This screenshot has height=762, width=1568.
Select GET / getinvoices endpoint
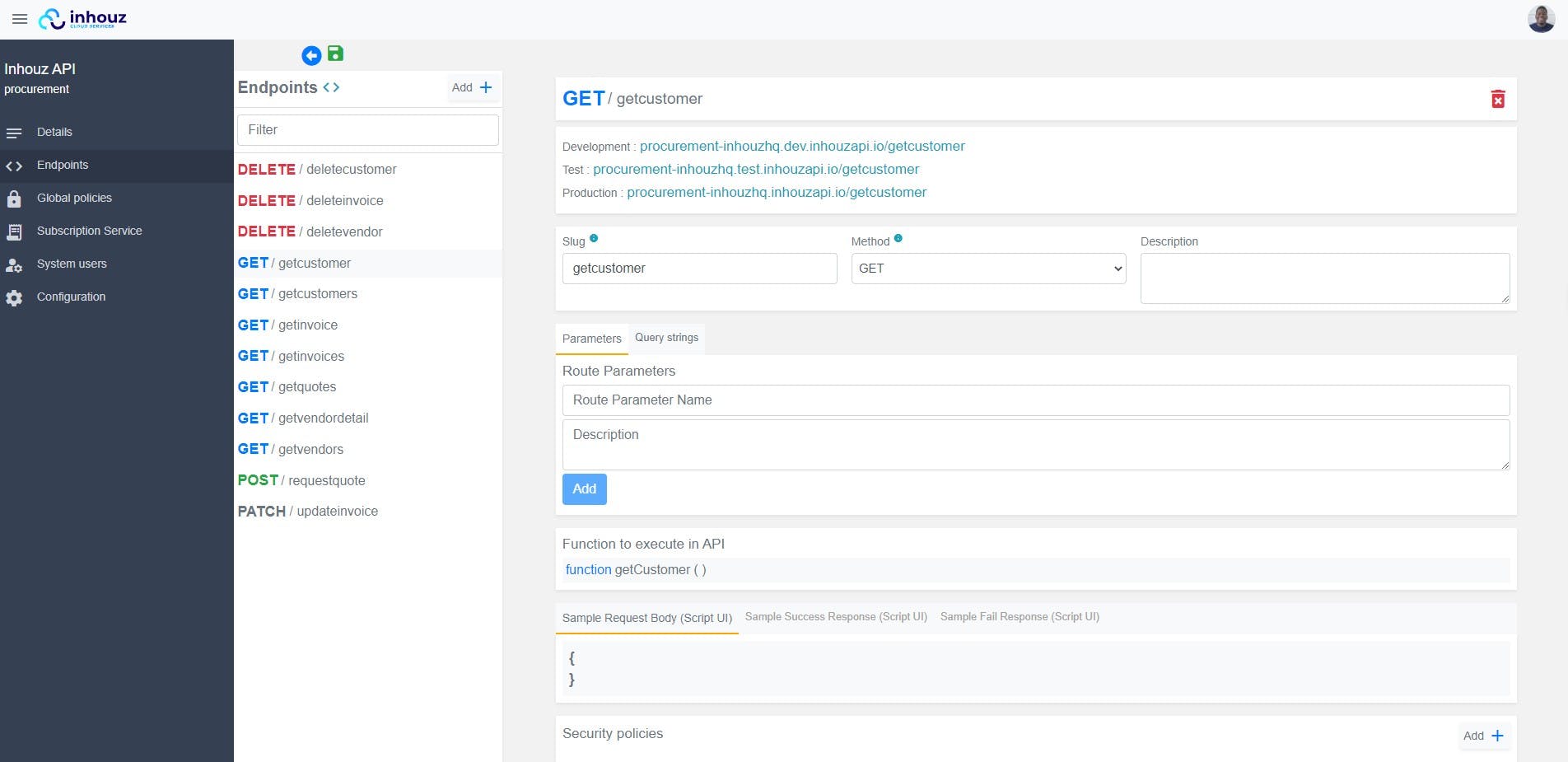click(368, 356)
